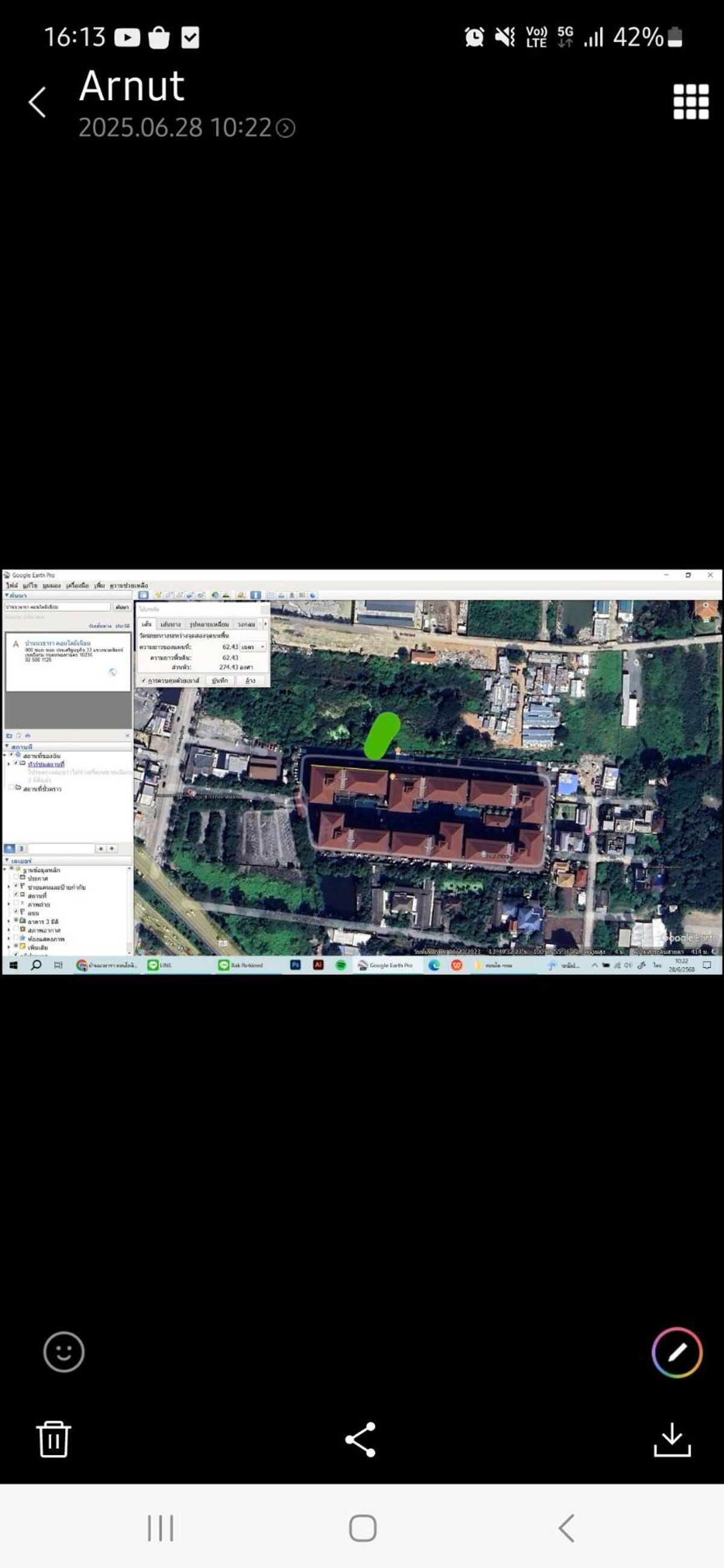Click the sunlight toolbar icon
Viewport: 724px width, 1568px height.
[x=226, y=595]
